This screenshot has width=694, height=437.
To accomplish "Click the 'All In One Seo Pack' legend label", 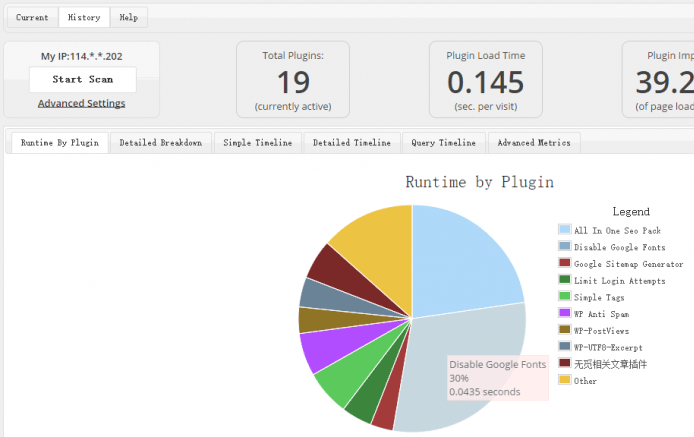I will pos(617,231).
